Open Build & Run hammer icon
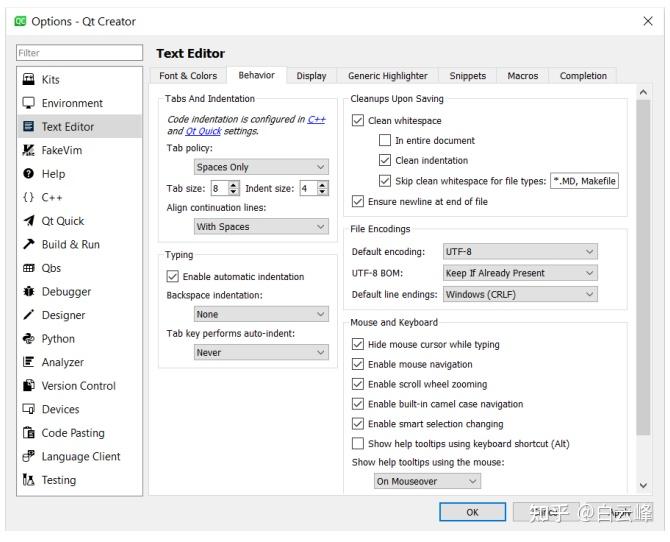This screenshot has width=670, height=542. (28, 244)
